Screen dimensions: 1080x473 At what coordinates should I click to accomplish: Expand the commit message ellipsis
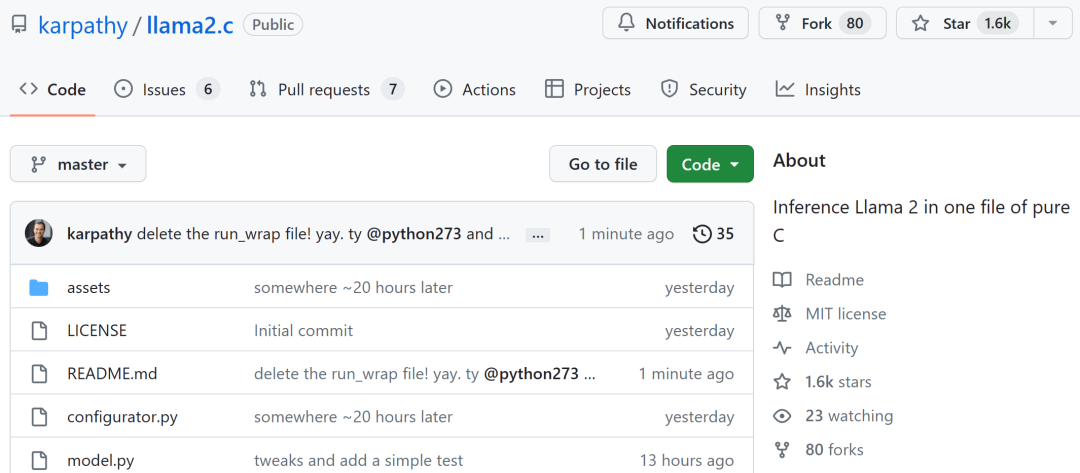click(x=538, y=235)
